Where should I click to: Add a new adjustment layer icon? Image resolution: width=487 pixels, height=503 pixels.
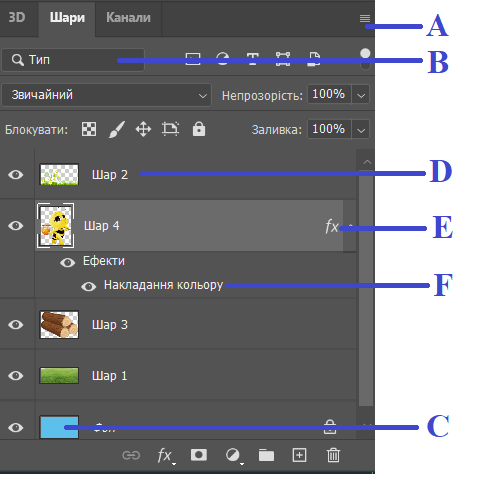point(233,455)
